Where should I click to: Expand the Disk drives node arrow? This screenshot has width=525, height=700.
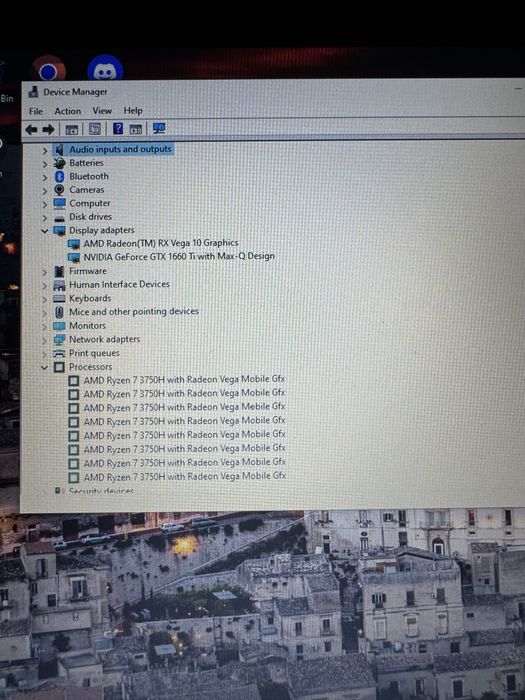pos(45,218)
